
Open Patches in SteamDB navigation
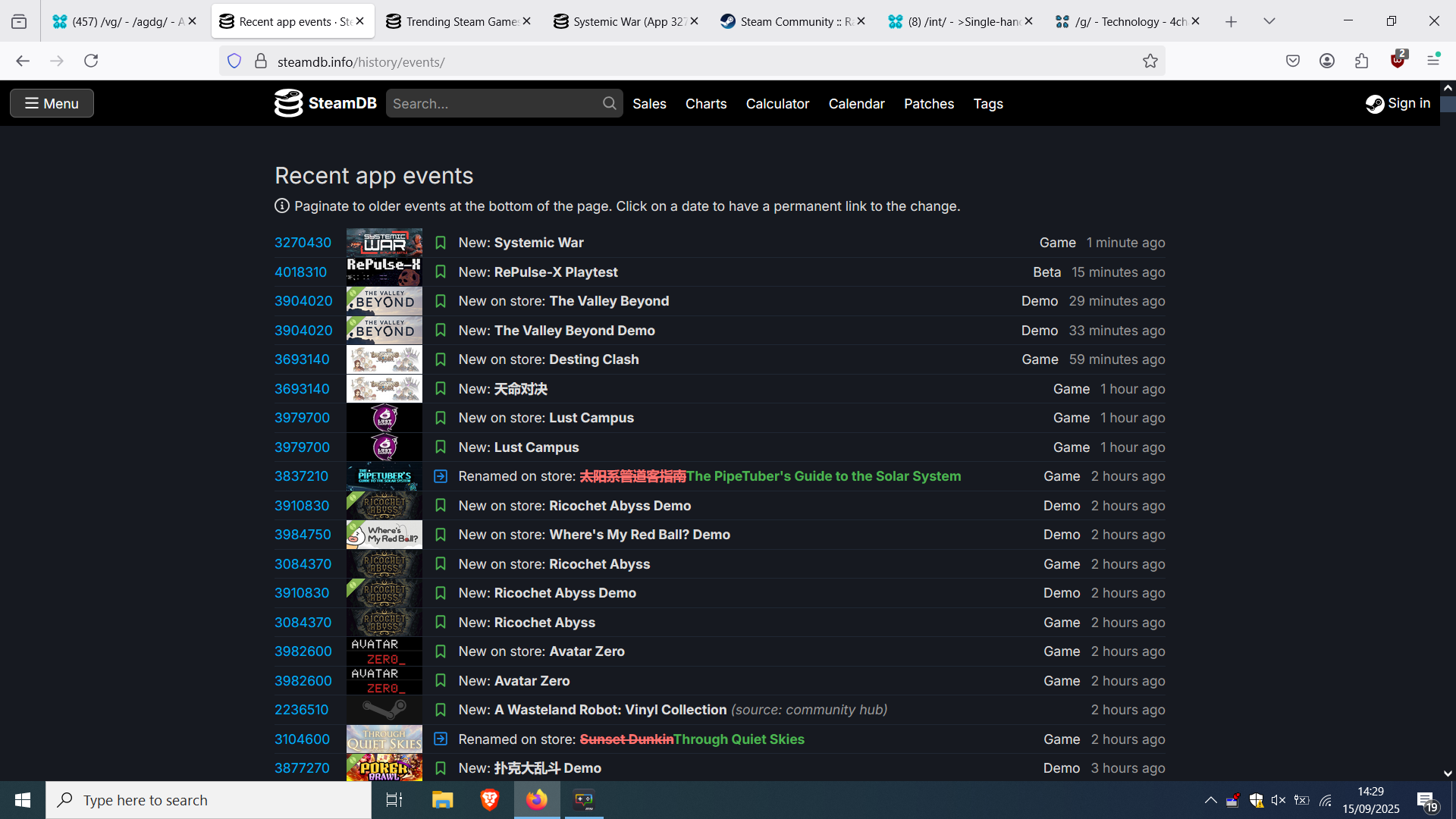click(929, 103)
